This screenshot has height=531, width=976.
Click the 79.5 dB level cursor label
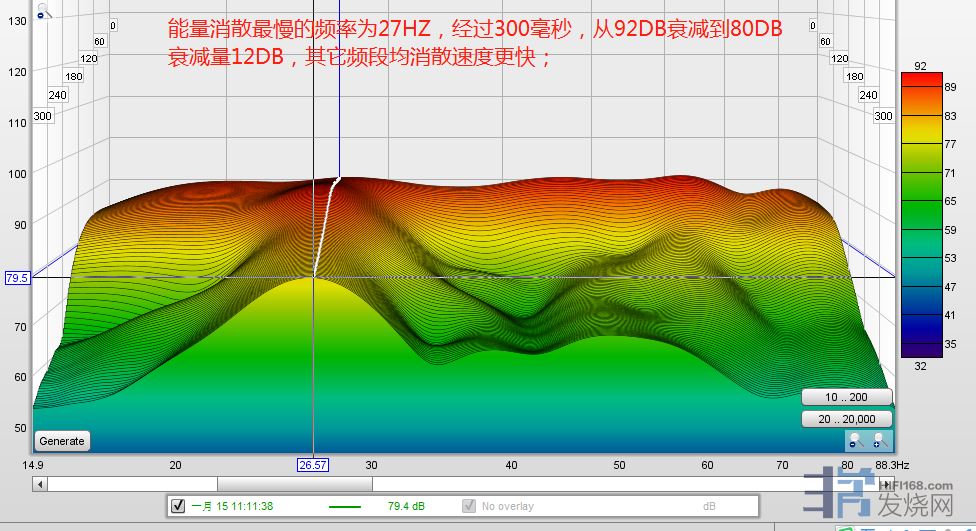pos(17,277)
